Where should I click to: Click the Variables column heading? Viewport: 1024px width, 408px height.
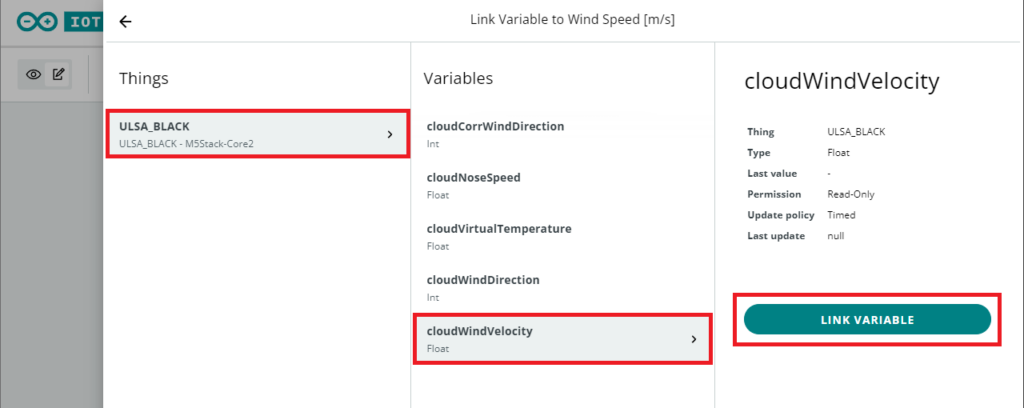(458, 78)
